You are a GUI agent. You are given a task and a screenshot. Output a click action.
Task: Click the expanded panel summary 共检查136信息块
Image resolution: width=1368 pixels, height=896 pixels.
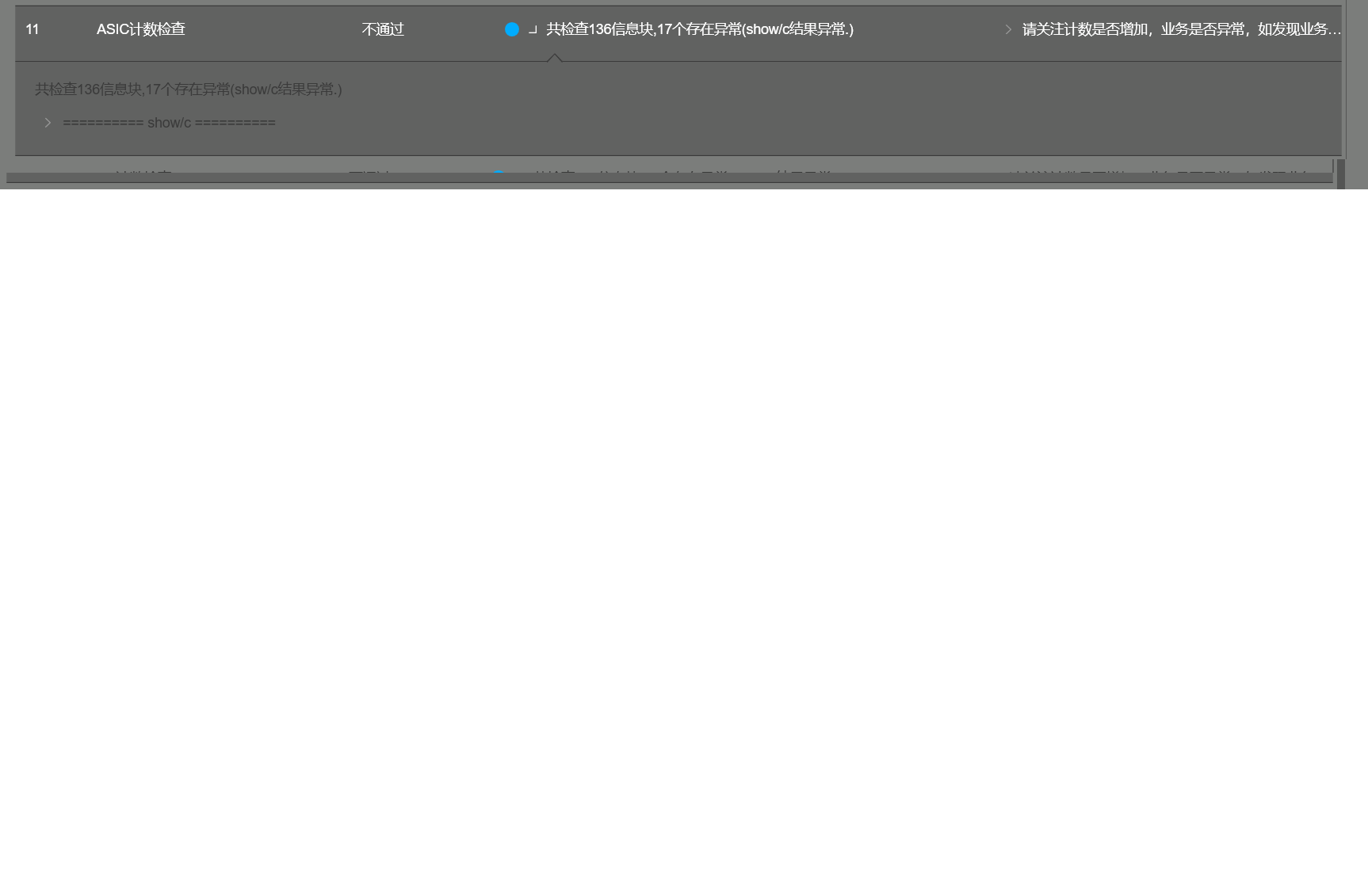click(189, 90)
